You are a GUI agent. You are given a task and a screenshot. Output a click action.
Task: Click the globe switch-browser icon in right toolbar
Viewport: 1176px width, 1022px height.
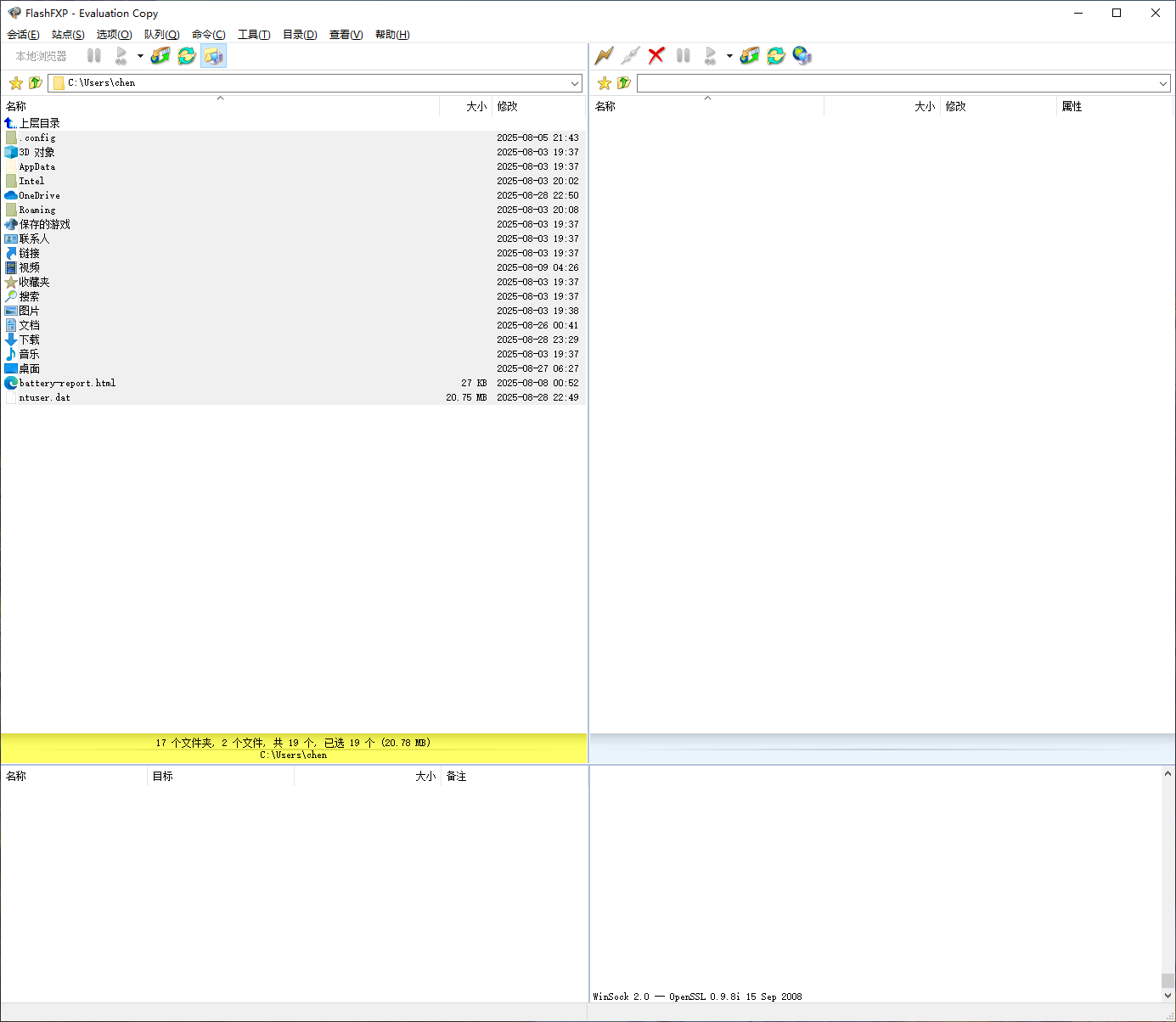802,56
